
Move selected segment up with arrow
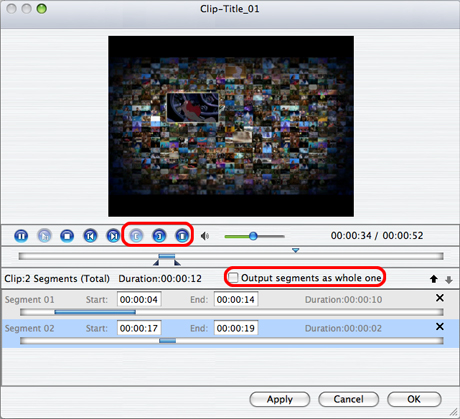(434, 279)
